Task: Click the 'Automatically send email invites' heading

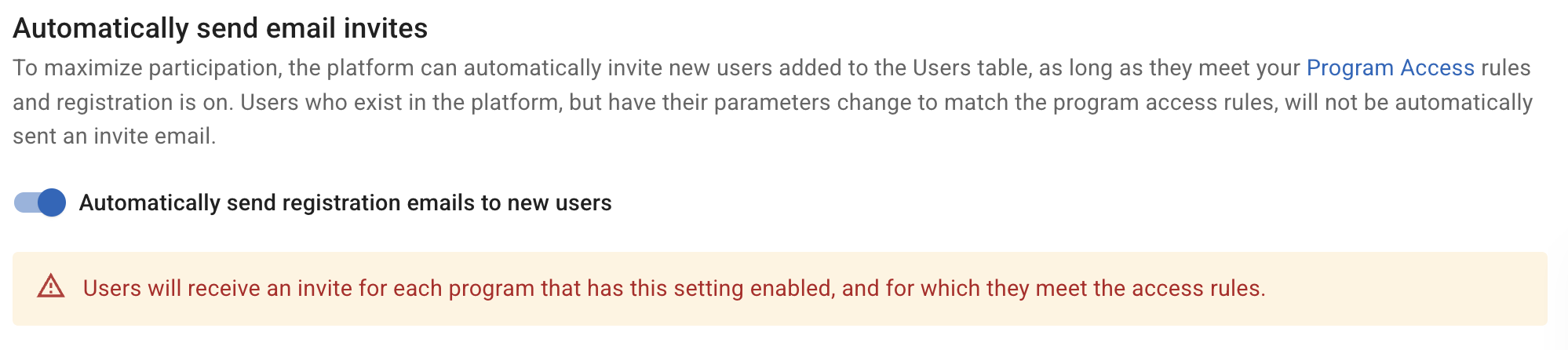Action: pos(220,28)
